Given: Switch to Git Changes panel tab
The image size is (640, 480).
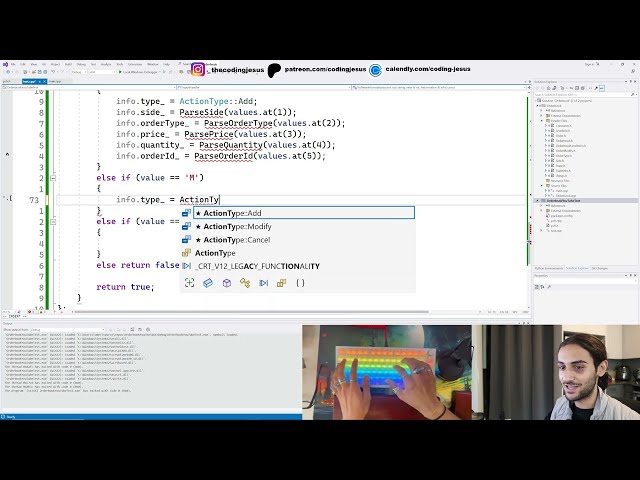Looking at the screenshot, I should pyautogui.click(x=600, y=268).
